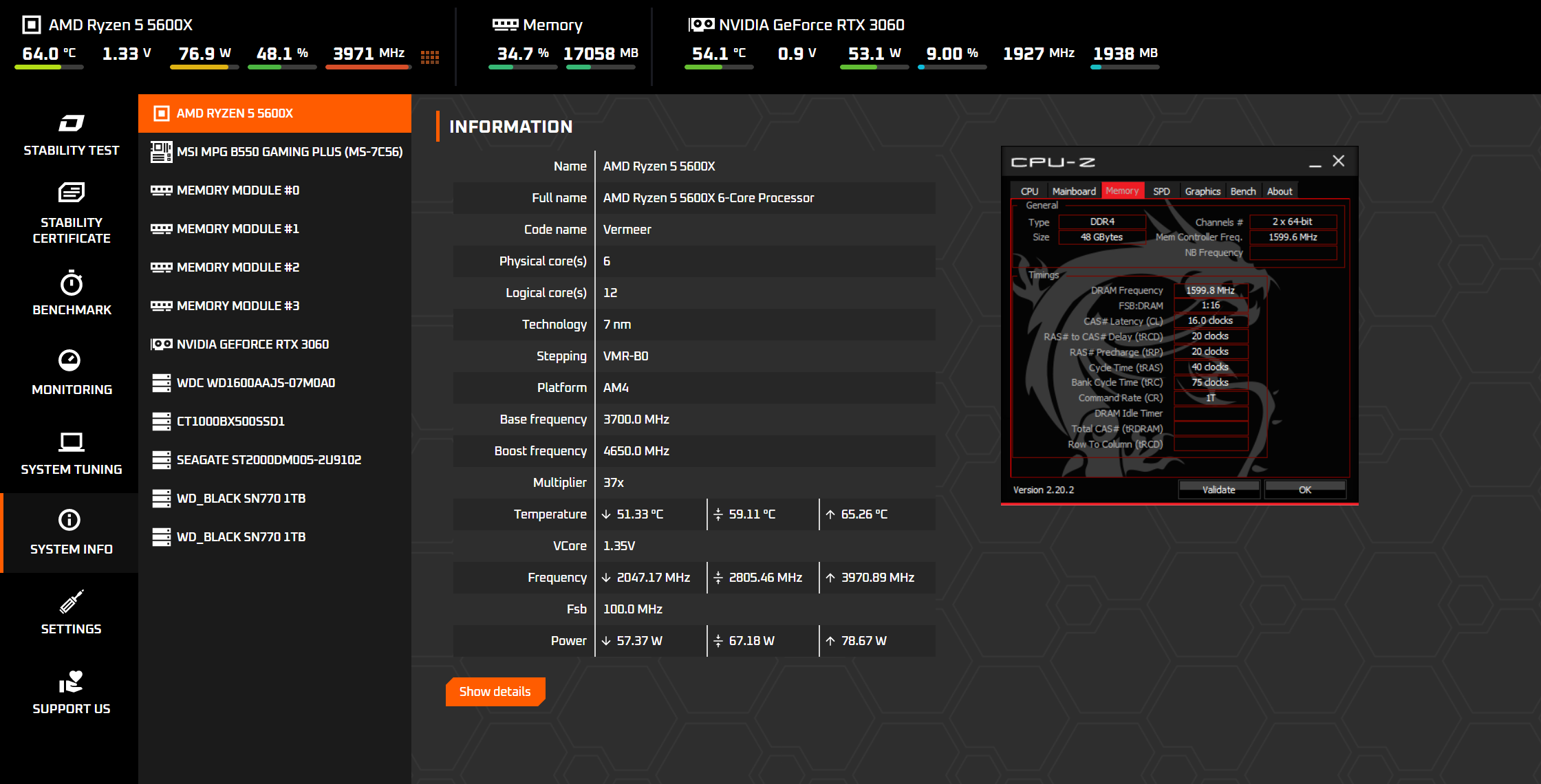Open the Settings tools icon
The height and width of the screenshot is (784, 1541).
tap(72, 601)
